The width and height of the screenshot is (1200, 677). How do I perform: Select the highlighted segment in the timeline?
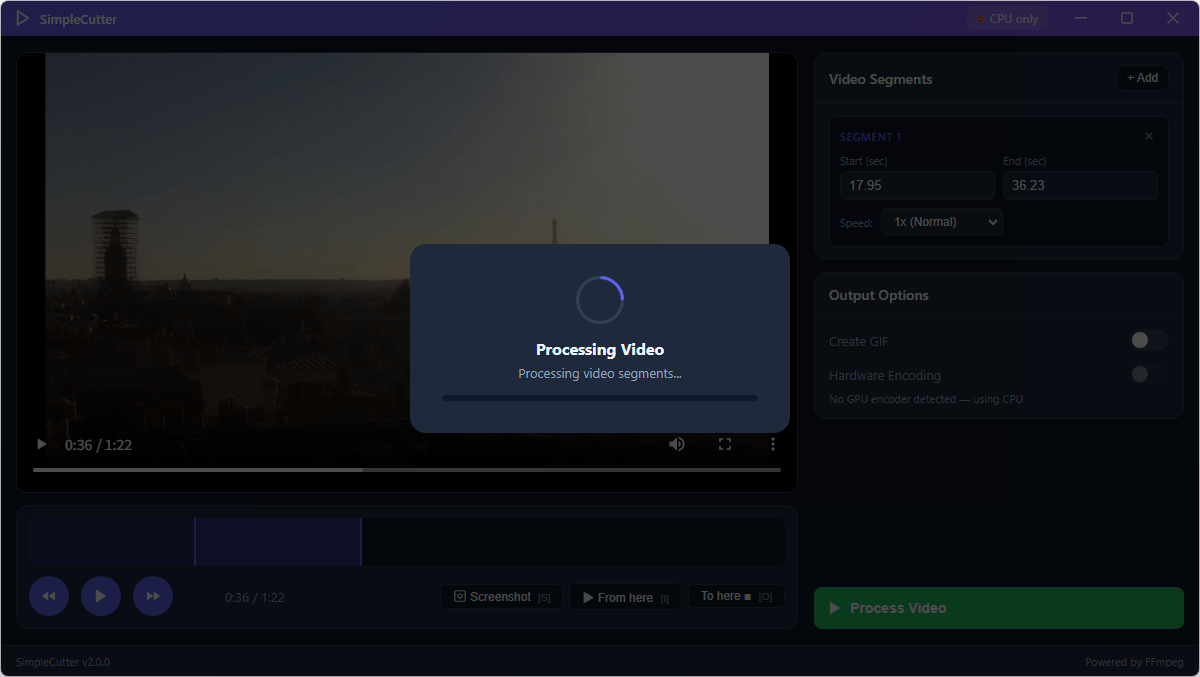point(277,542)
